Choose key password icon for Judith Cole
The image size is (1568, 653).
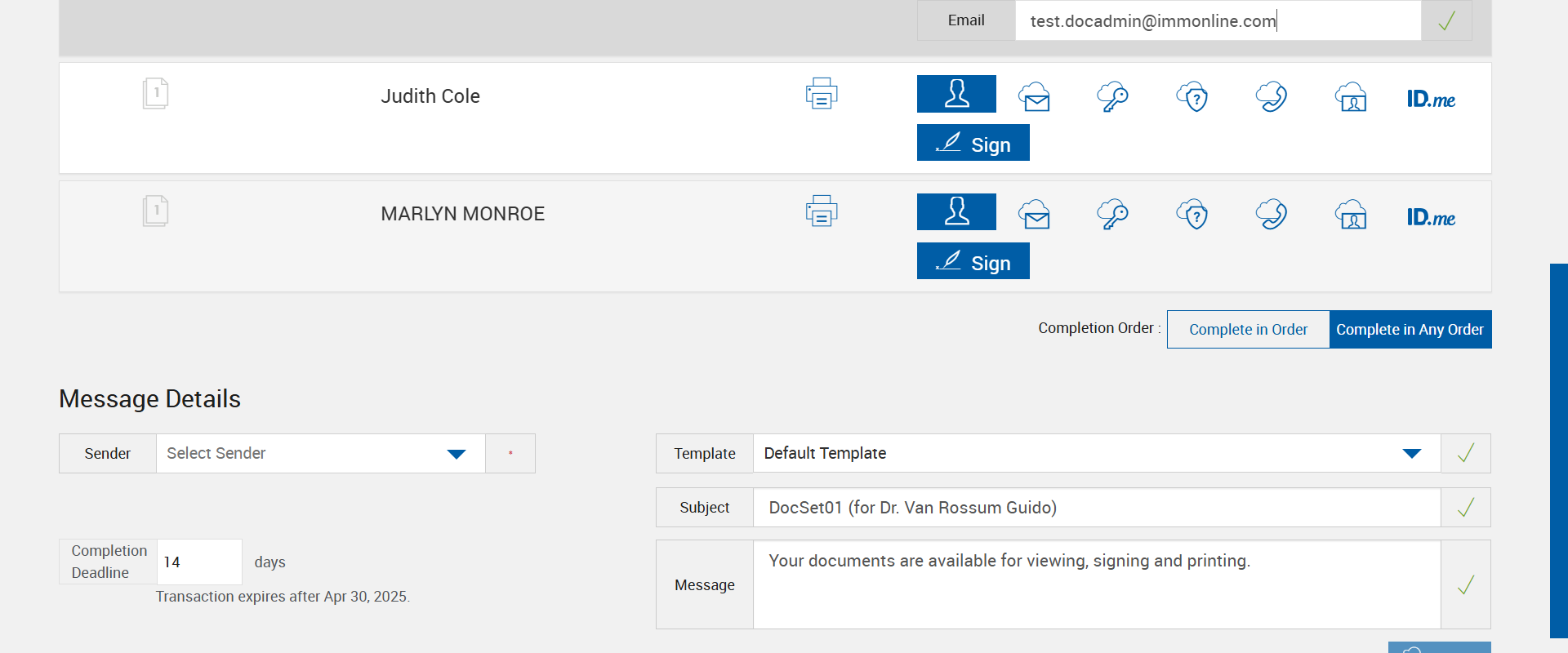1112,97
